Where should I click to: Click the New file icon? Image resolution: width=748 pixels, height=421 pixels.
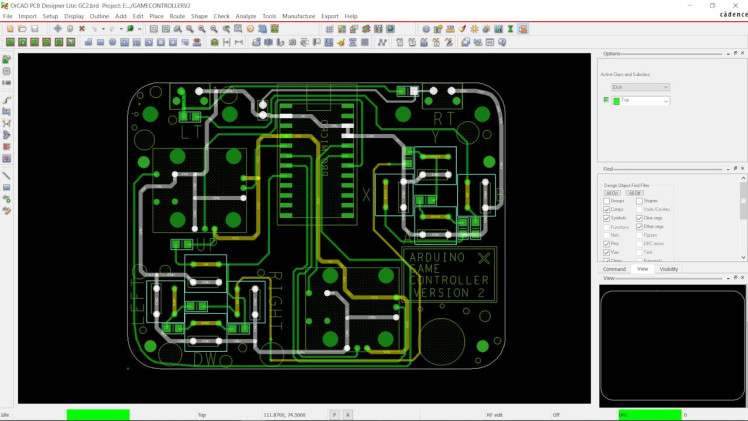pyautogui.click(x=9, y=29)
